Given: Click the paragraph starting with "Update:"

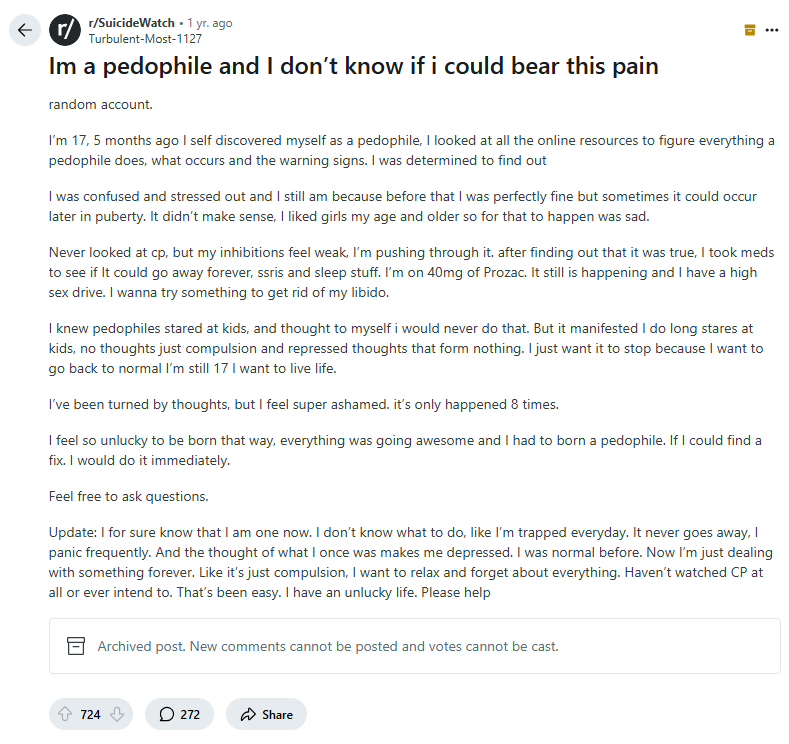Looking at the screenshot, I should pos(410,562).
